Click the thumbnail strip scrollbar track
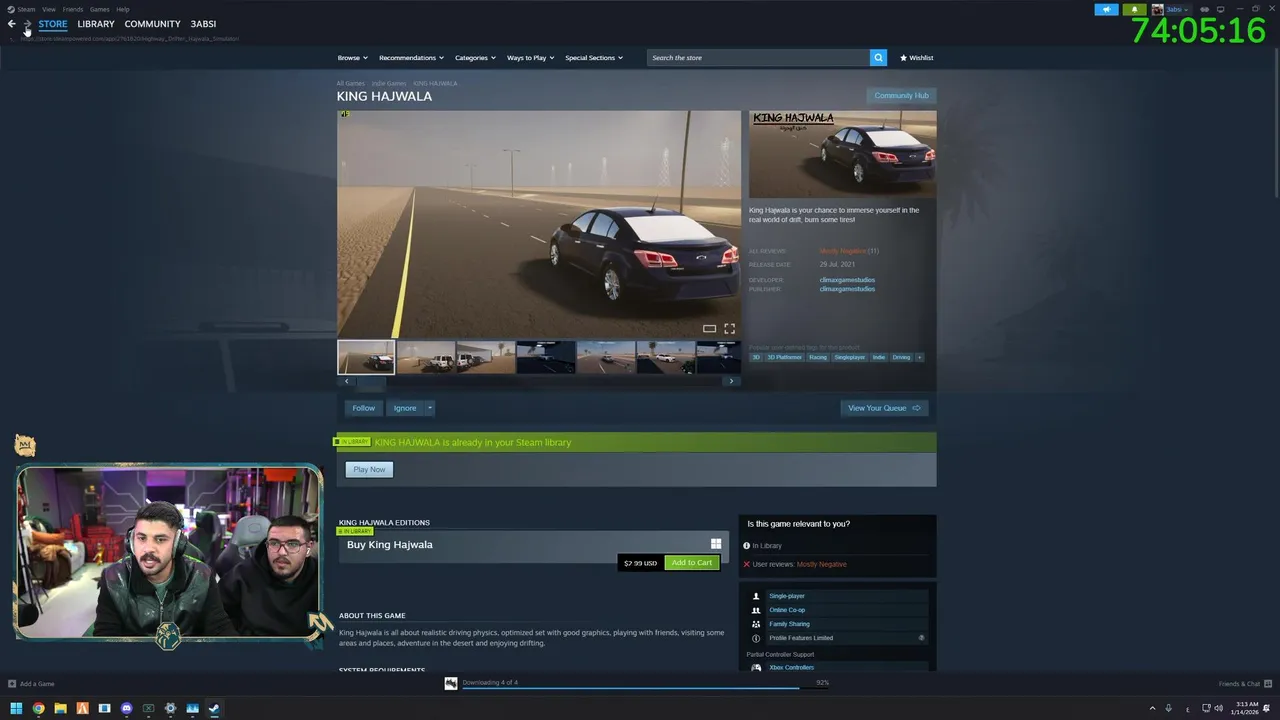 pyautogui.click(x=539, y=381)
